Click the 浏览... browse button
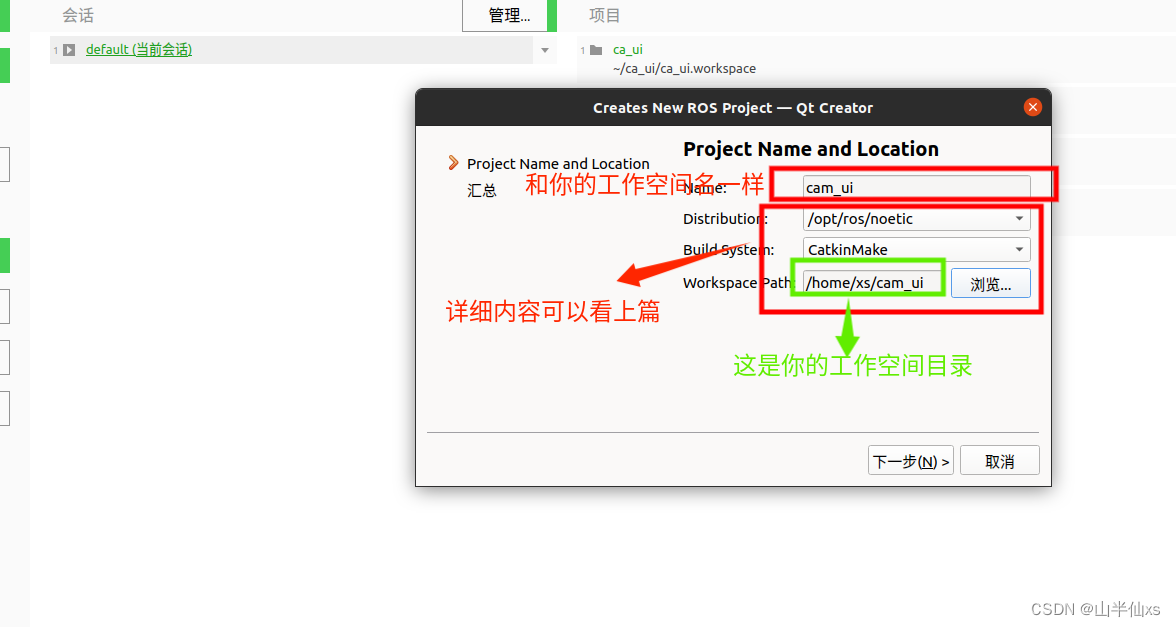1176x627 pixels. [991, 284]
